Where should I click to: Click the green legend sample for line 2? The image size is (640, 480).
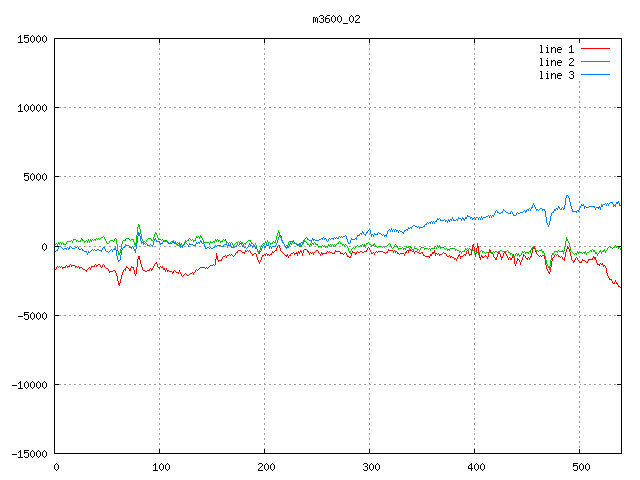pyautogui.click(x=596, y=62)
